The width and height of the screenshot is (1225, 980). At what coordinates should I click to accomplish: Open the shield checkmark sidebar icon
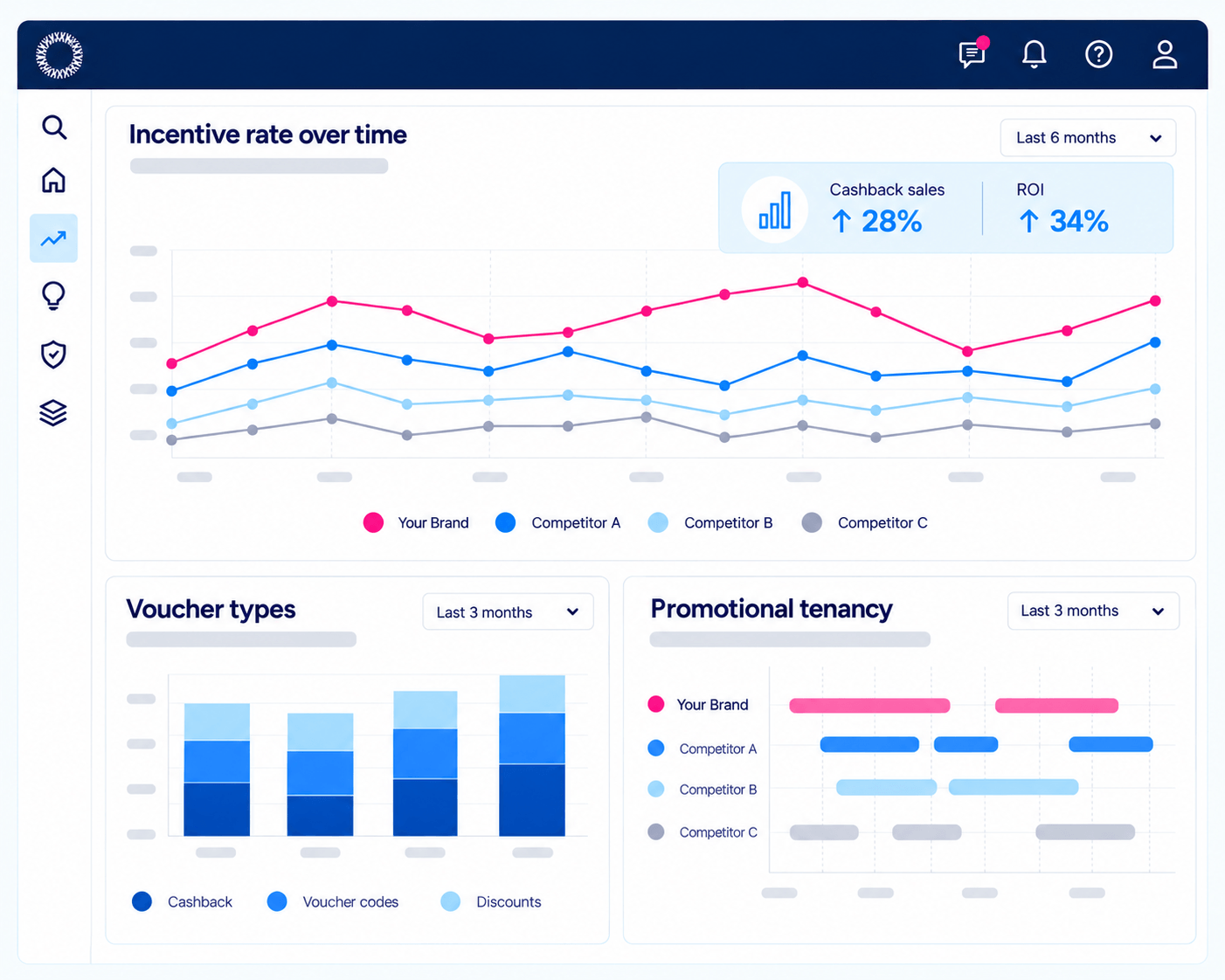(x=53, y=355)
